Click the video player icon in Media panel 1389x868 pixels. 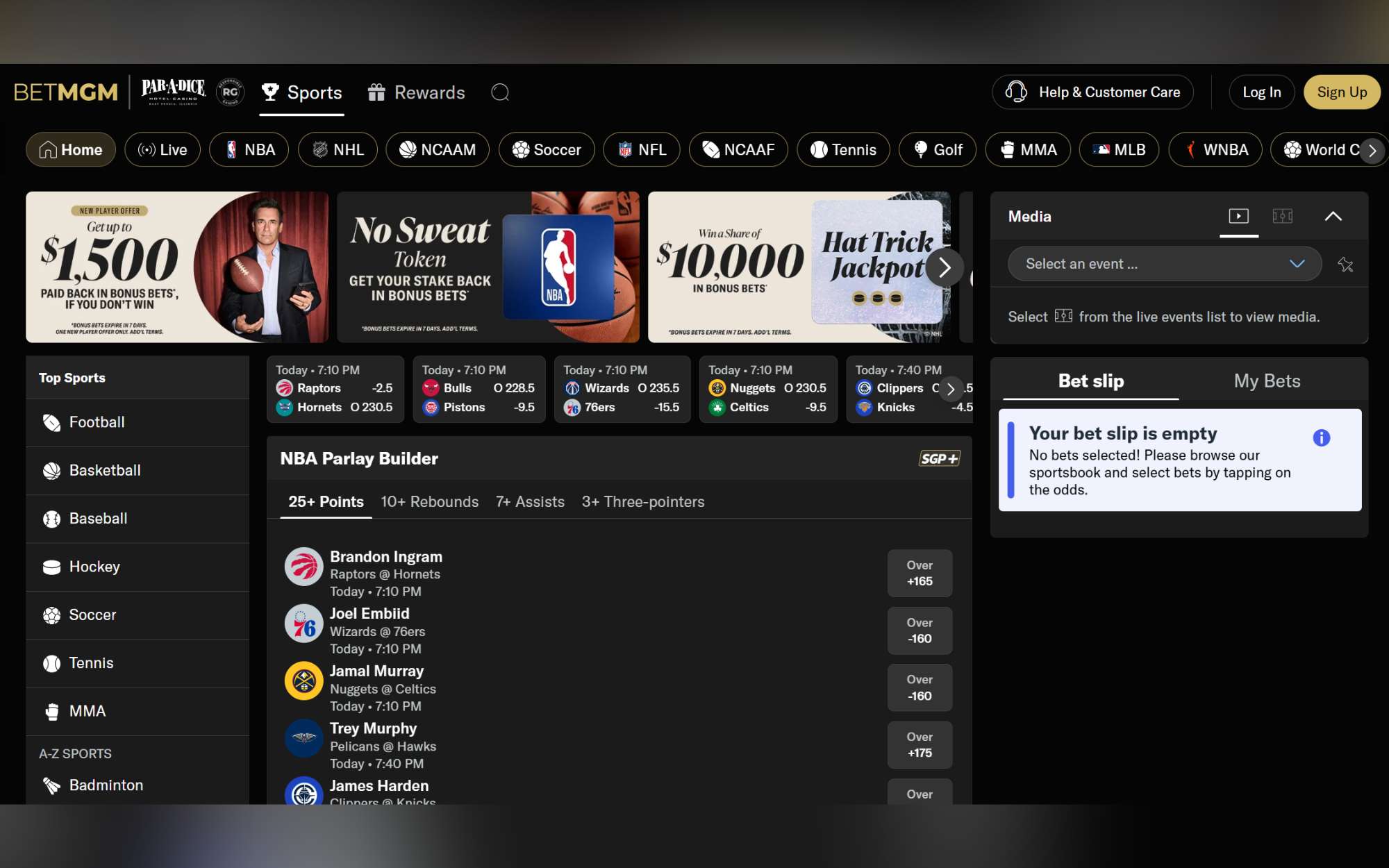click(x=1239, y=216)
